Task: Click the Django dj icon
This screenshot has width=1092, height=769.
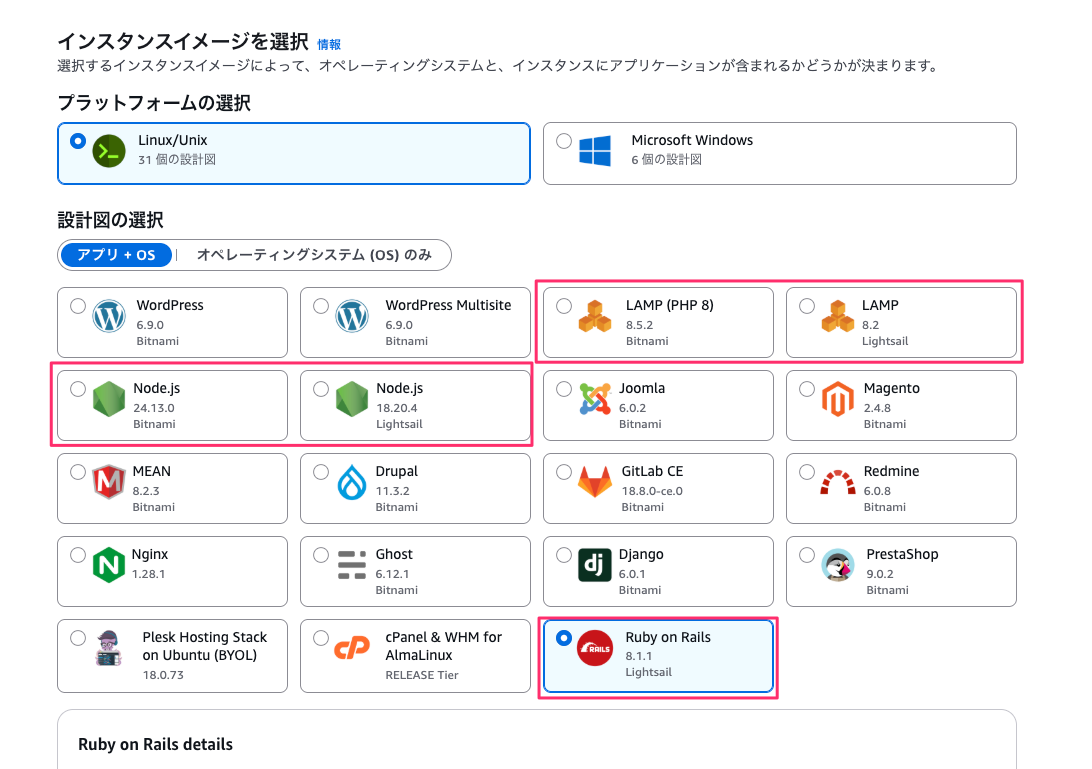Action: 594,564
